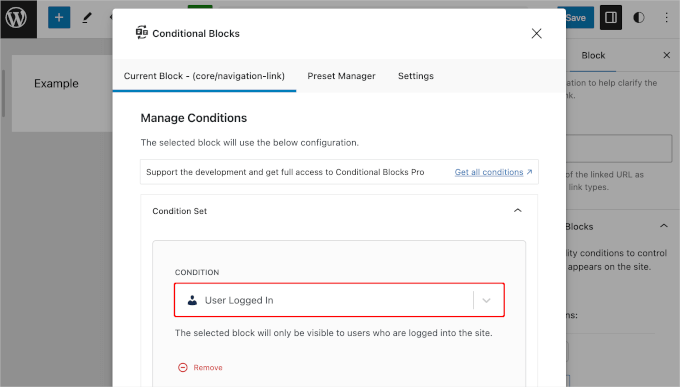This screenshot has width=680, height=387.
Task: Open the three-dot Options menu
Action: (x=667, y=18)
